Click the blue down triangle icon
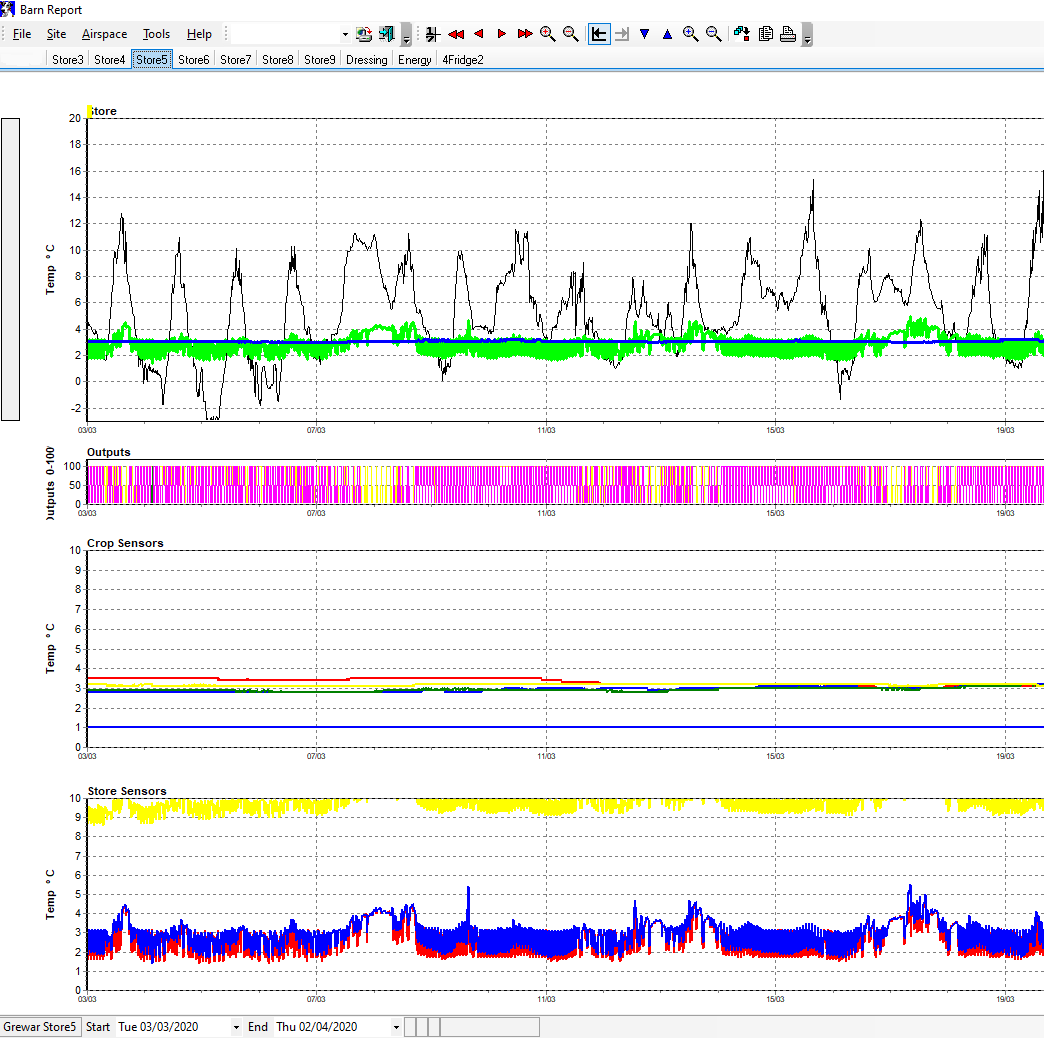 645,34
